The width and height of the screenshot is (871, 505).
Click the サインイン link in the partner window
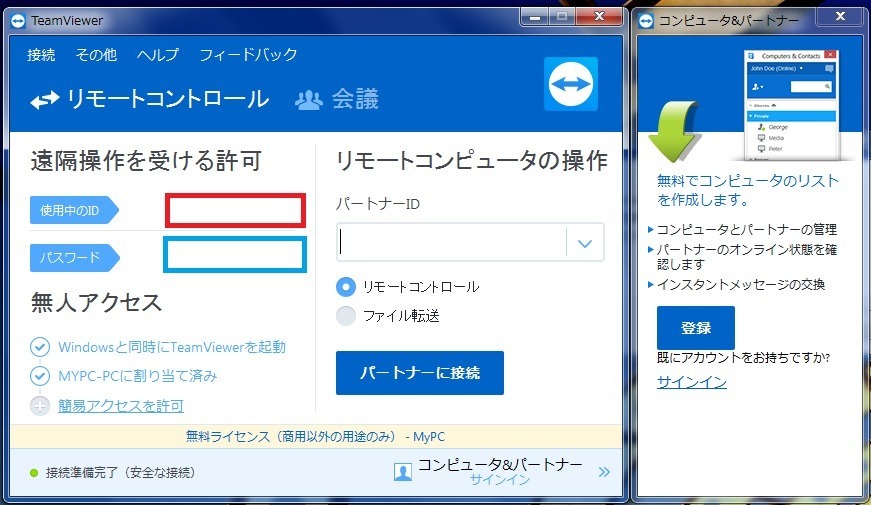[692, 382]
